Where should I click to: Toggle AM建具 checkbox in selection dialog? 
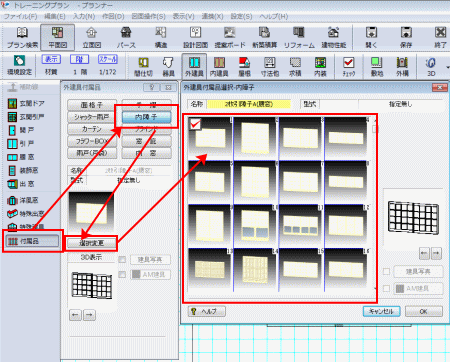click(386, 288)
